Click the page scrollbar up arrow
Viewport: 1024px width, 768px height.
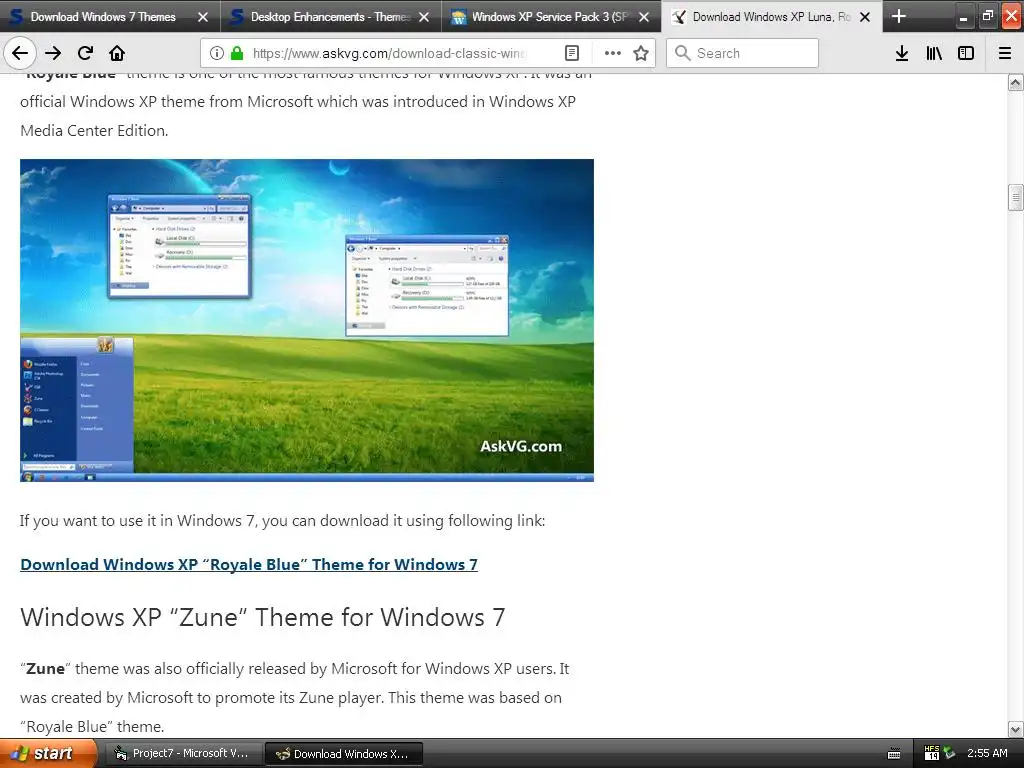1016,83
